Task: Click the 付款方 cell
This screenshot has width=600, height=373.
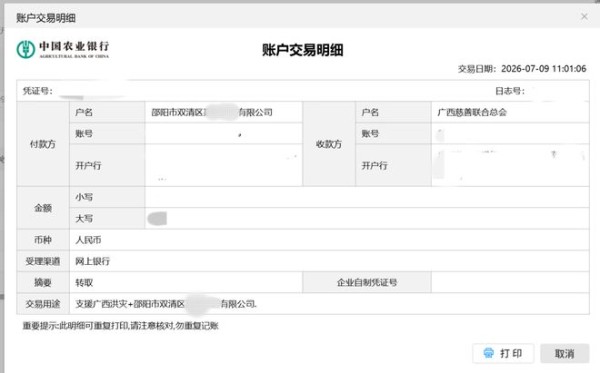Action: coord(43,144)
